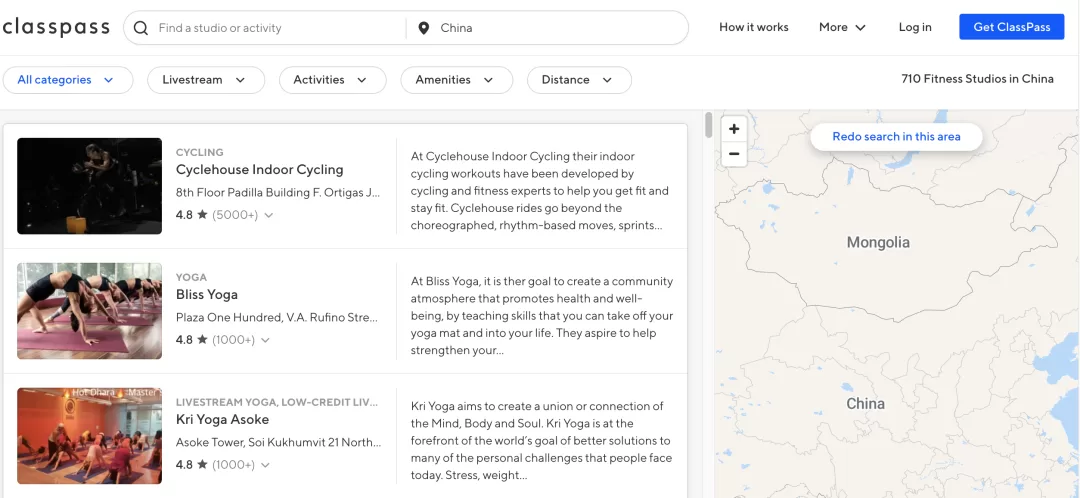Click the magnifying glass search icon
This screenshot has width=1080, height=498.
[x=141, y=28]
